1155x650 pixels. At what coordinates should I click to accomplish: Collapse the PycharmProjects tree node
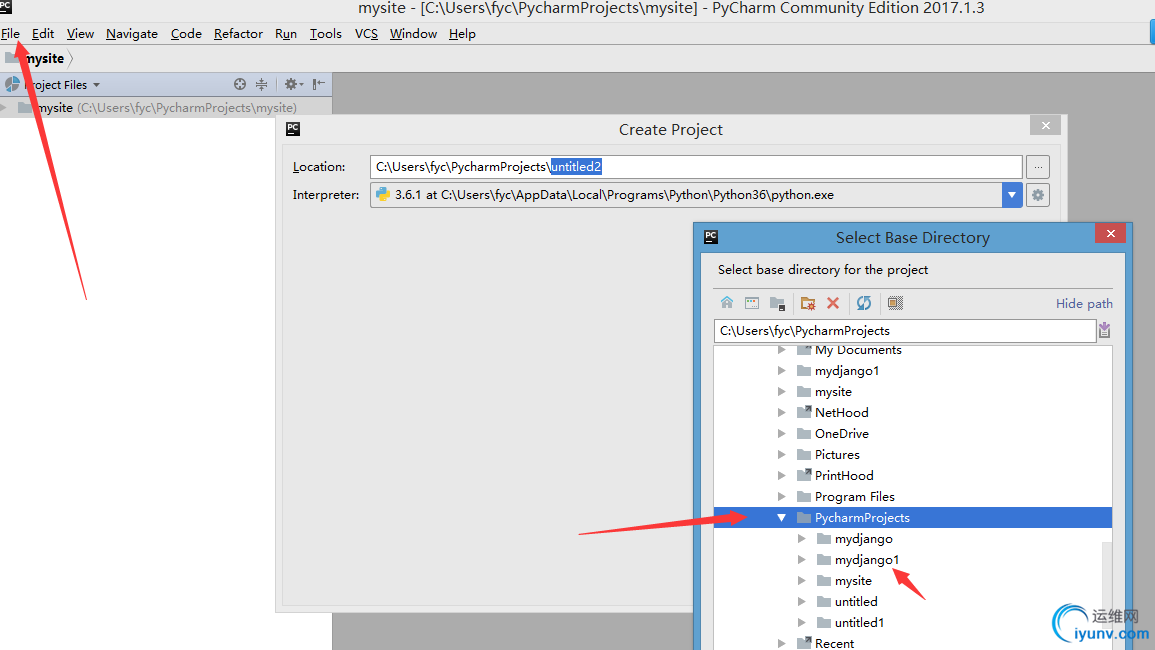782,517
